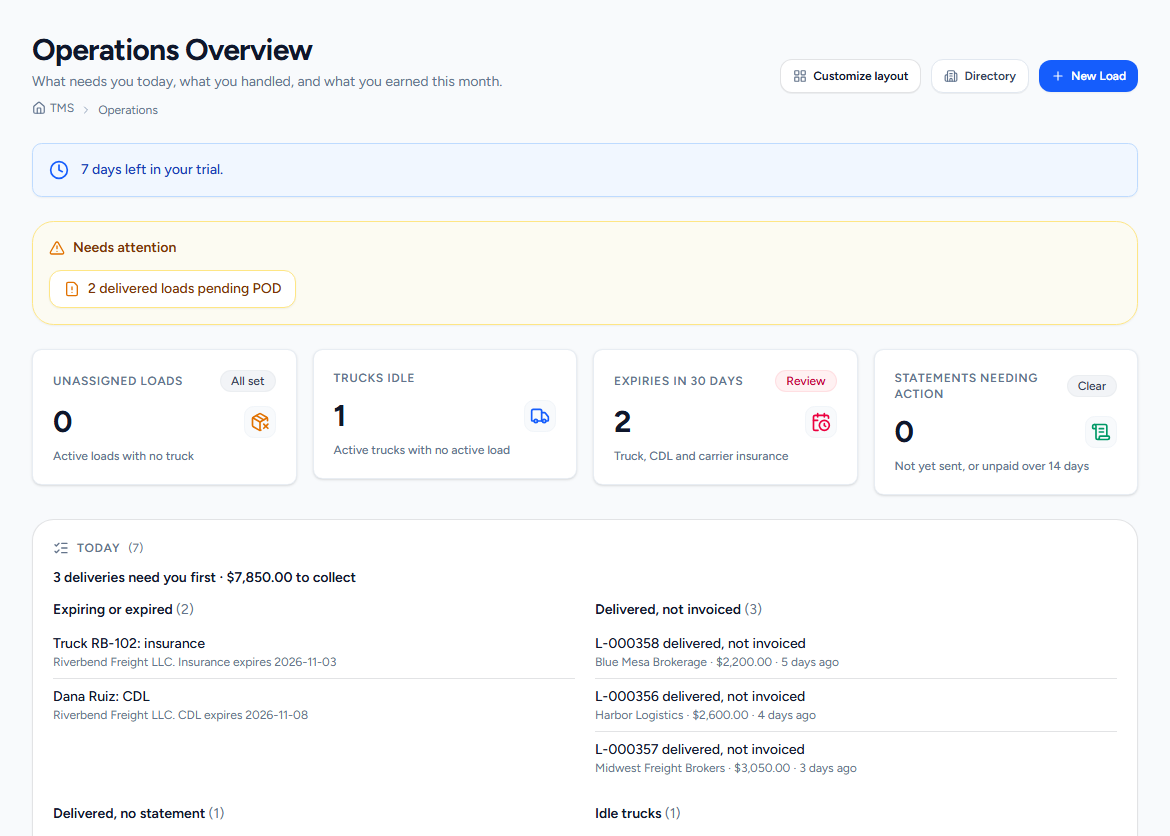Click the package icon on Unassigned Loads card

260,422
